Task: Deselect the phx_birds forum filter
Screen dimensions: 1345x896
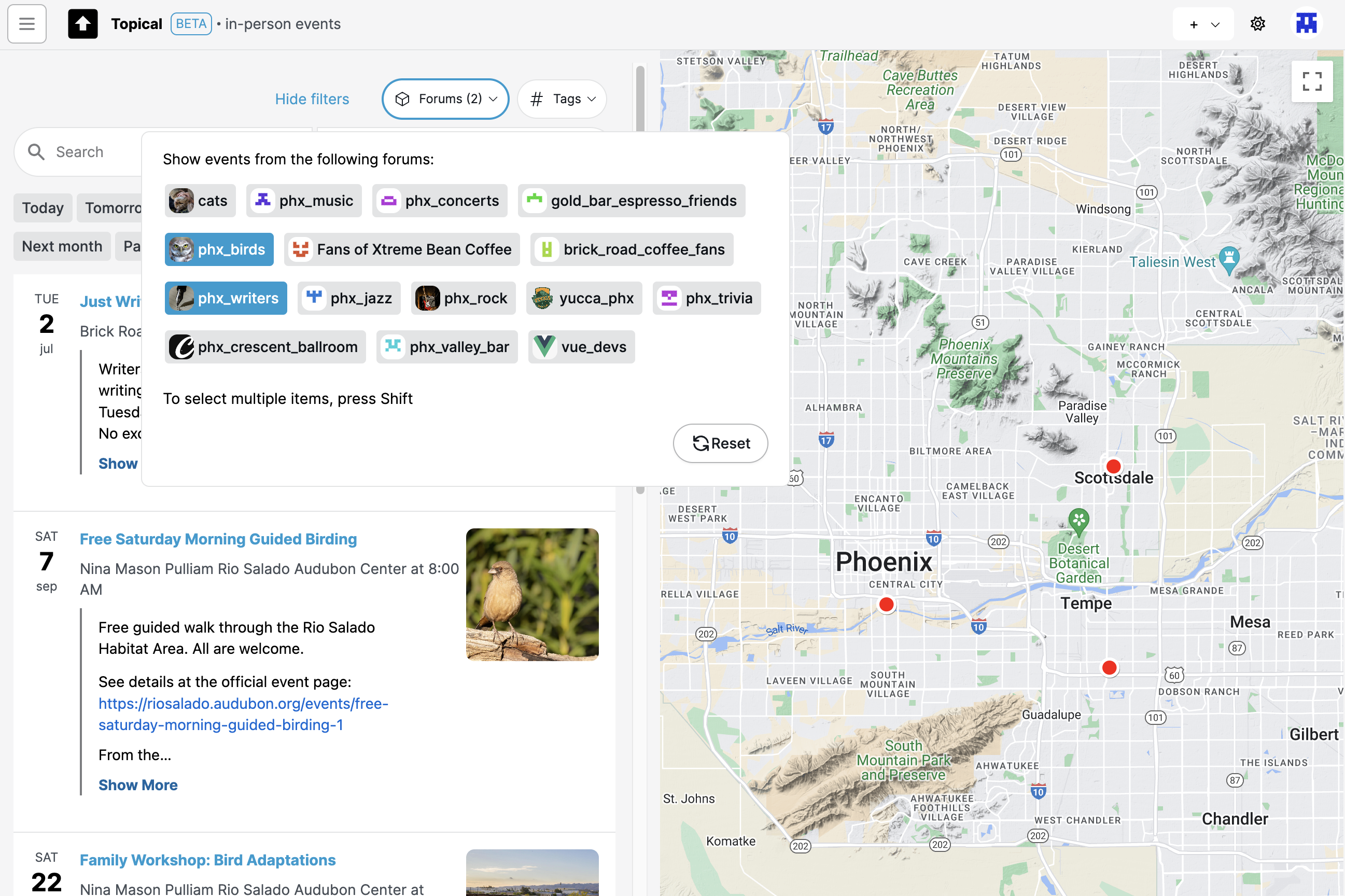Action: click(219, 249)
